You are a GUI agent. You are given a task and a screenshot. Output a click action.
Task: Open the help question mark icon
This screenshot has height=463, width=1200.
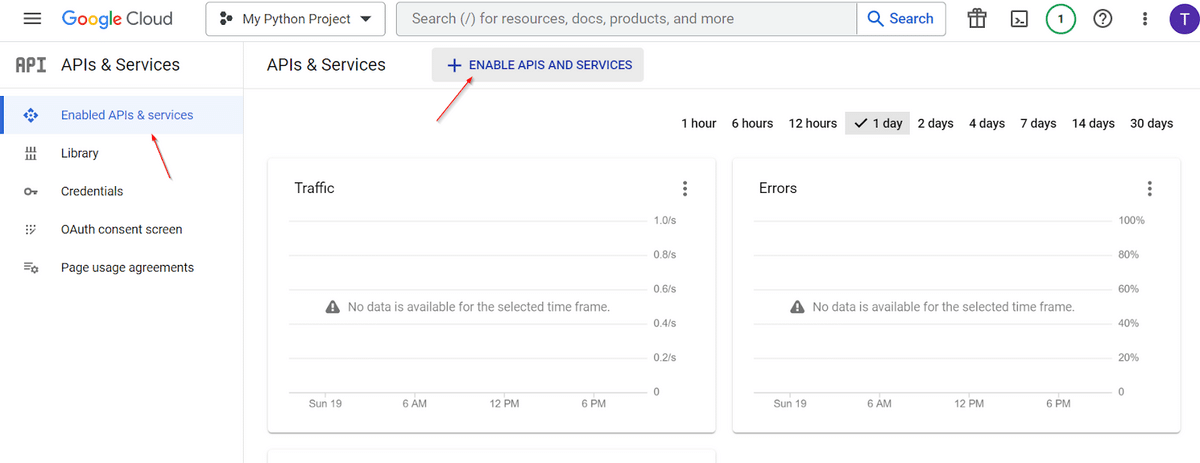coord(1103,19)
